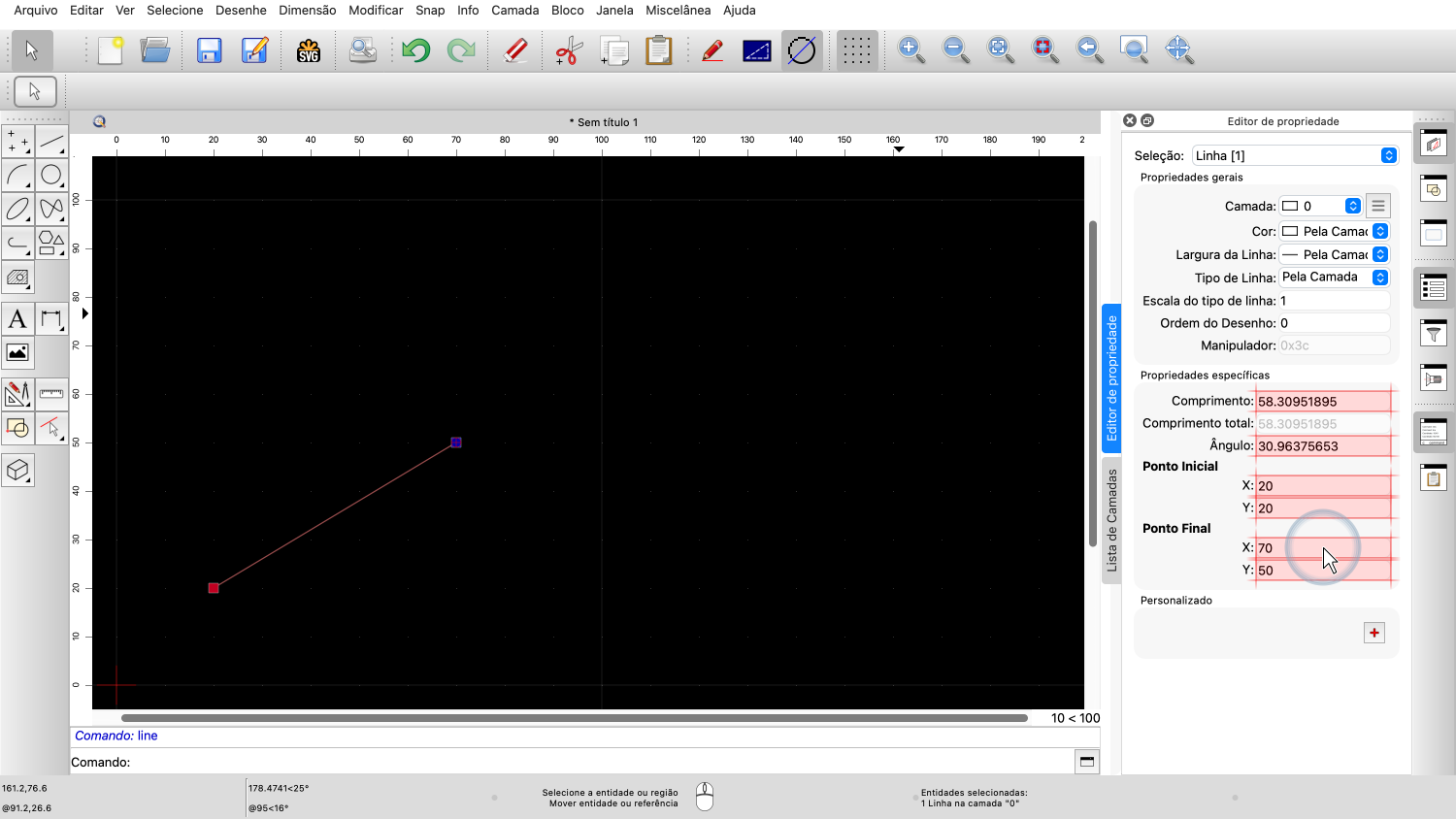Image resolution: width=1456 pixels, height=819 pixels.
Task: Open the Seleção Linha dropdown
Action: [1295, 155]
